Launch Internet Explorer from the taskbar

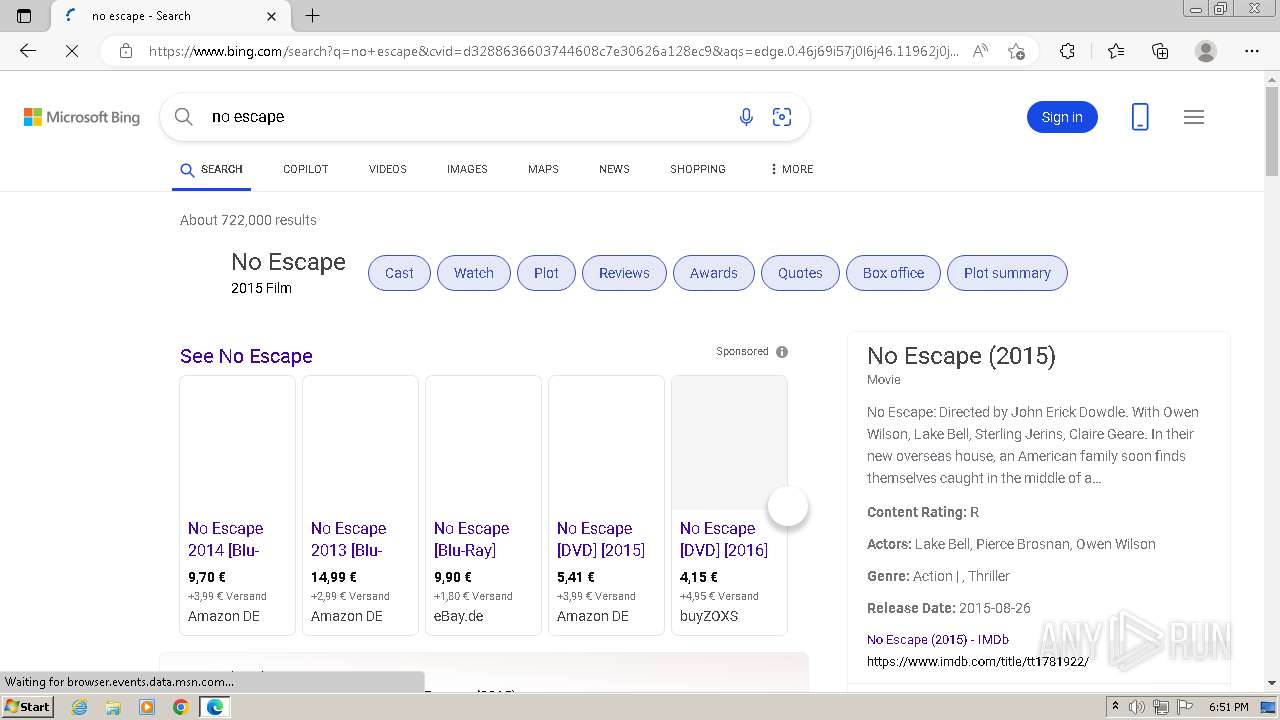[x=80, y=707]
